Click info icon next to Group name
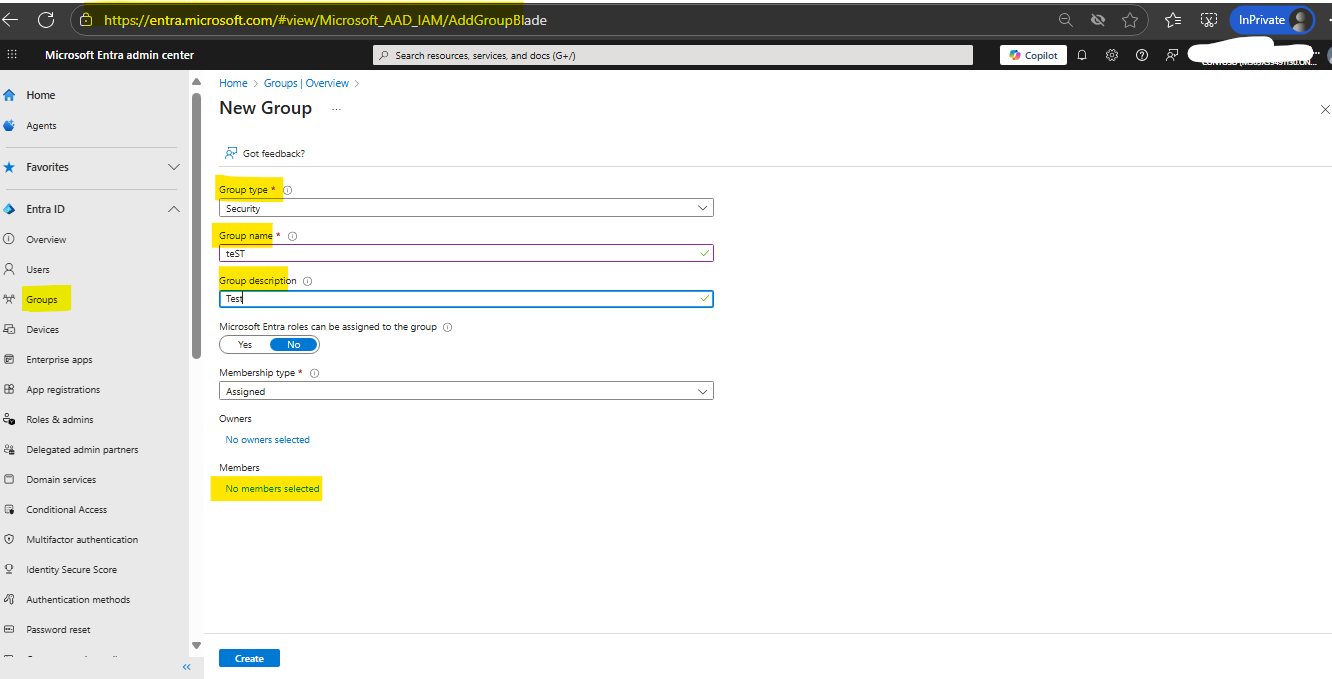The height and width of the screenshot is (679, 1332). click(x=293, y=236)
